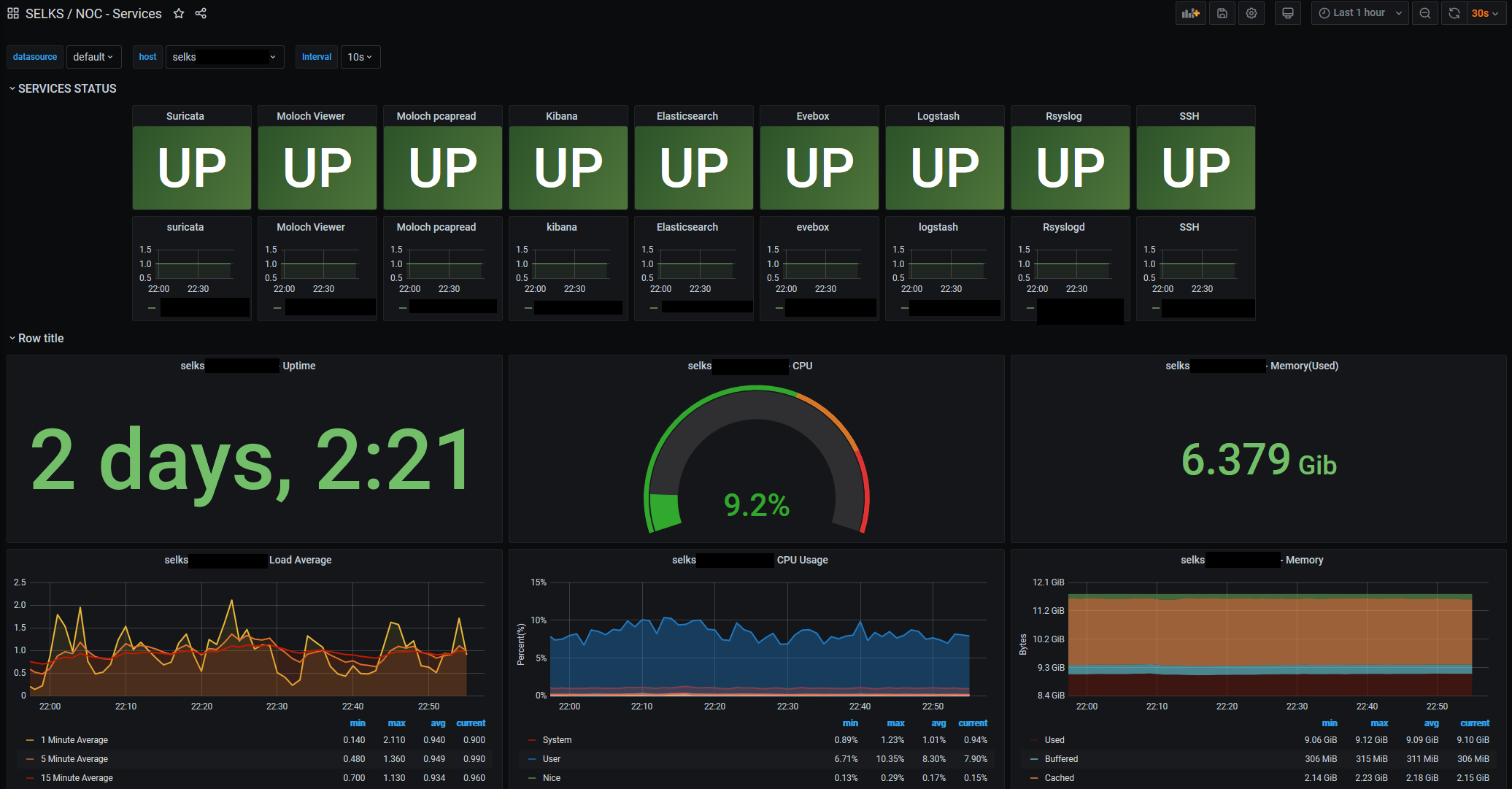Zoom out the time range
1512x789 pixels.
click(x=1424, y=13)
